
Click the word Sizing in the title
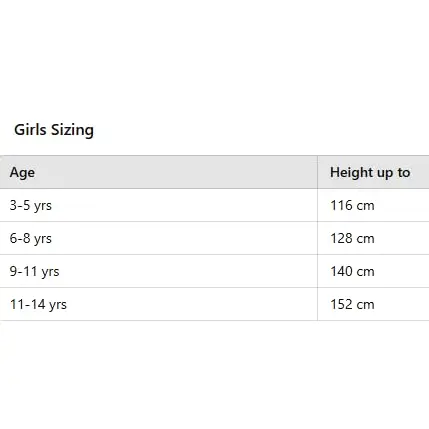click(x=72, y=130)
